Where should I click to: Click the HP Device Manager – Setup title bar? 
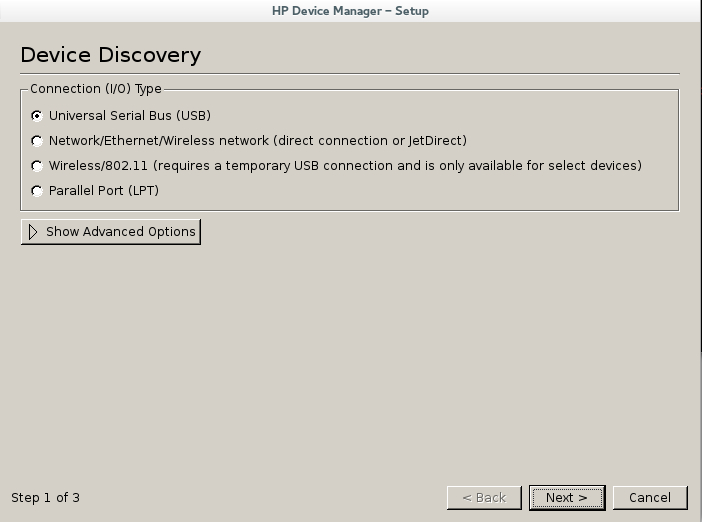point(351,11)
